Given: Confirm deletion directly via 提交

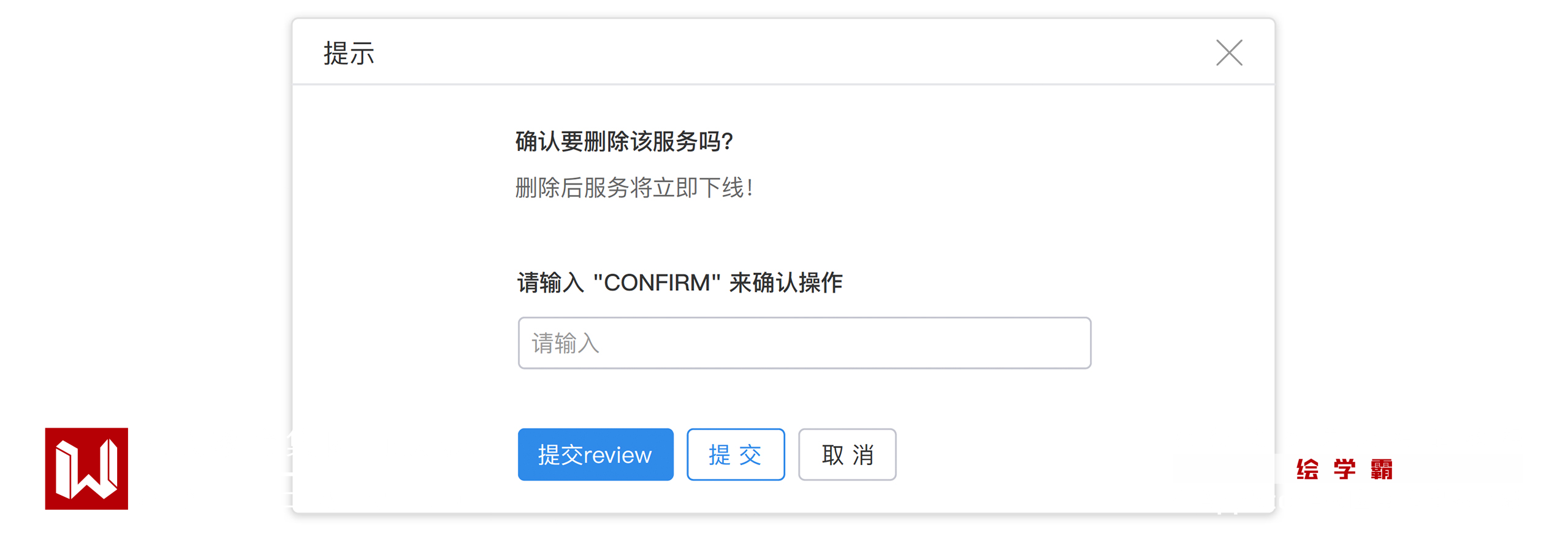Looking at the screenshot, I should (x=735, y=455).
